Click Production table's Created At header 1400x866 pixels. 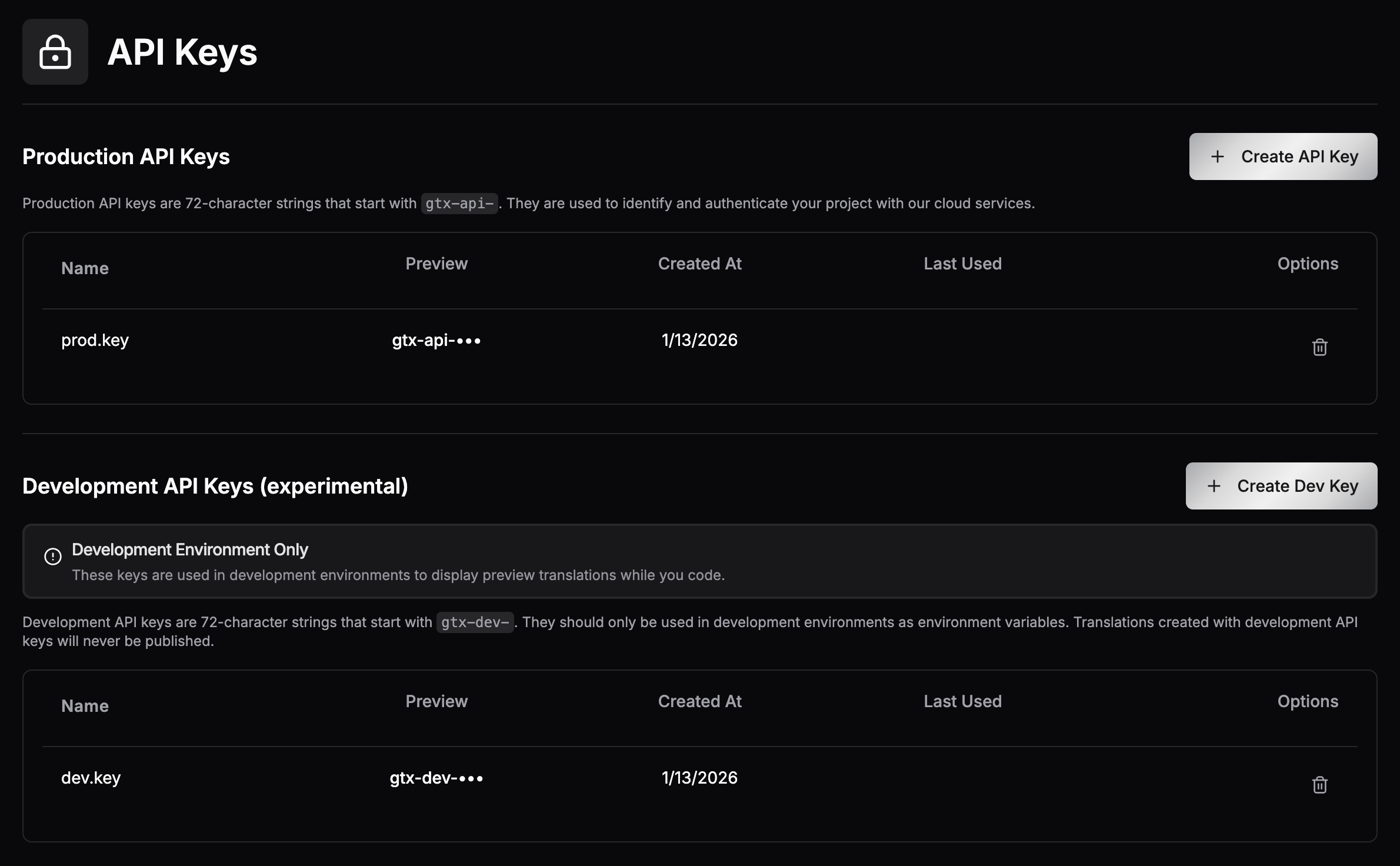point(699,264)
